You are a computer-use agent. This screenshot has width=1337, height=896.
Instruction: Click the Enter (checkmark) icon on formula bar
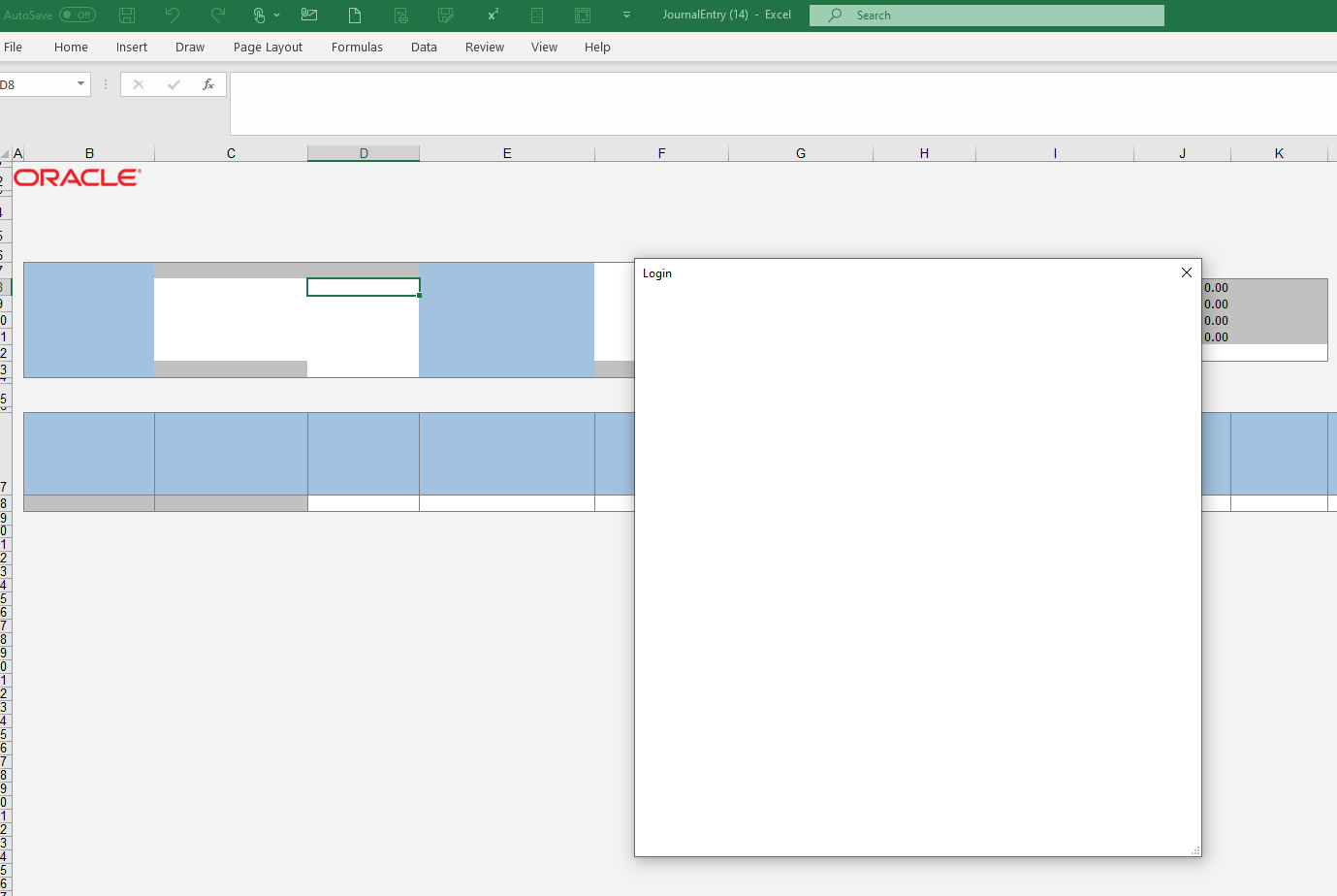coord(174,84)
